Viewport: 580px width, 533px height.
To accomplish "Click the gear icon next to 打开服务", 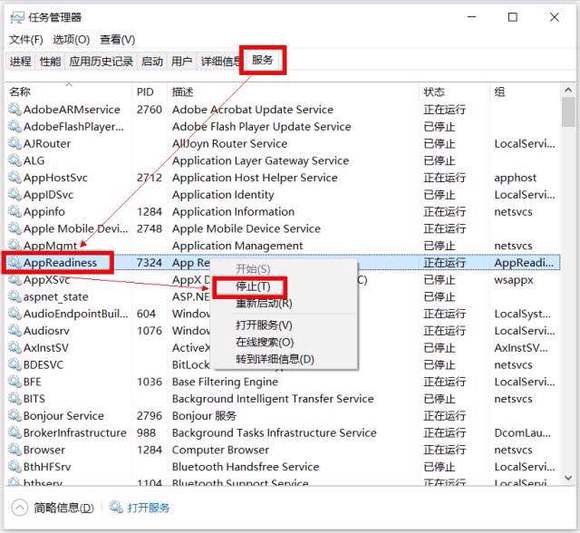I will pyautogui.click(x=116, y=507).
